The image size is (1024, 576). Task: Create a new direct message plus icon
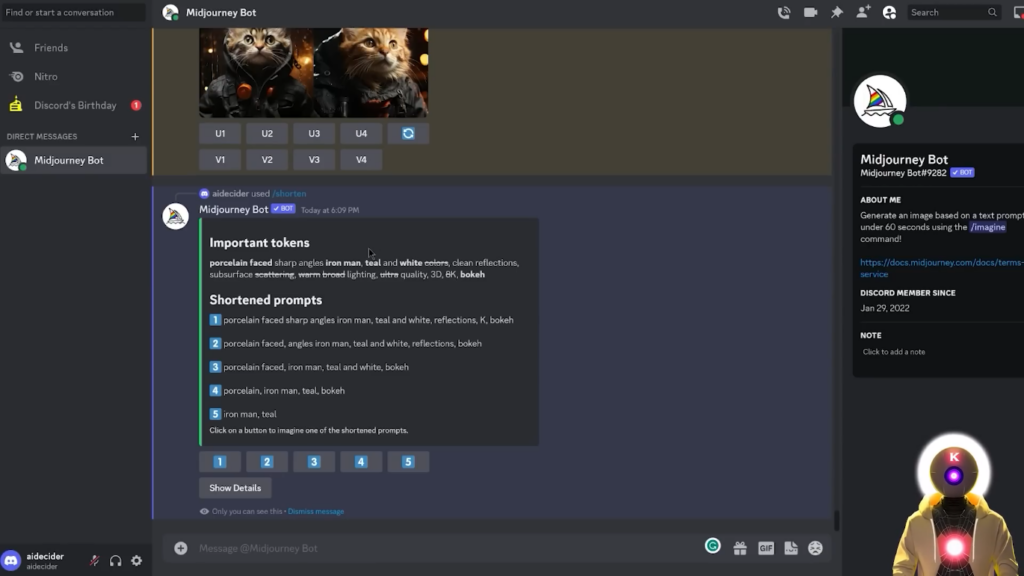[x=135, y=136]
